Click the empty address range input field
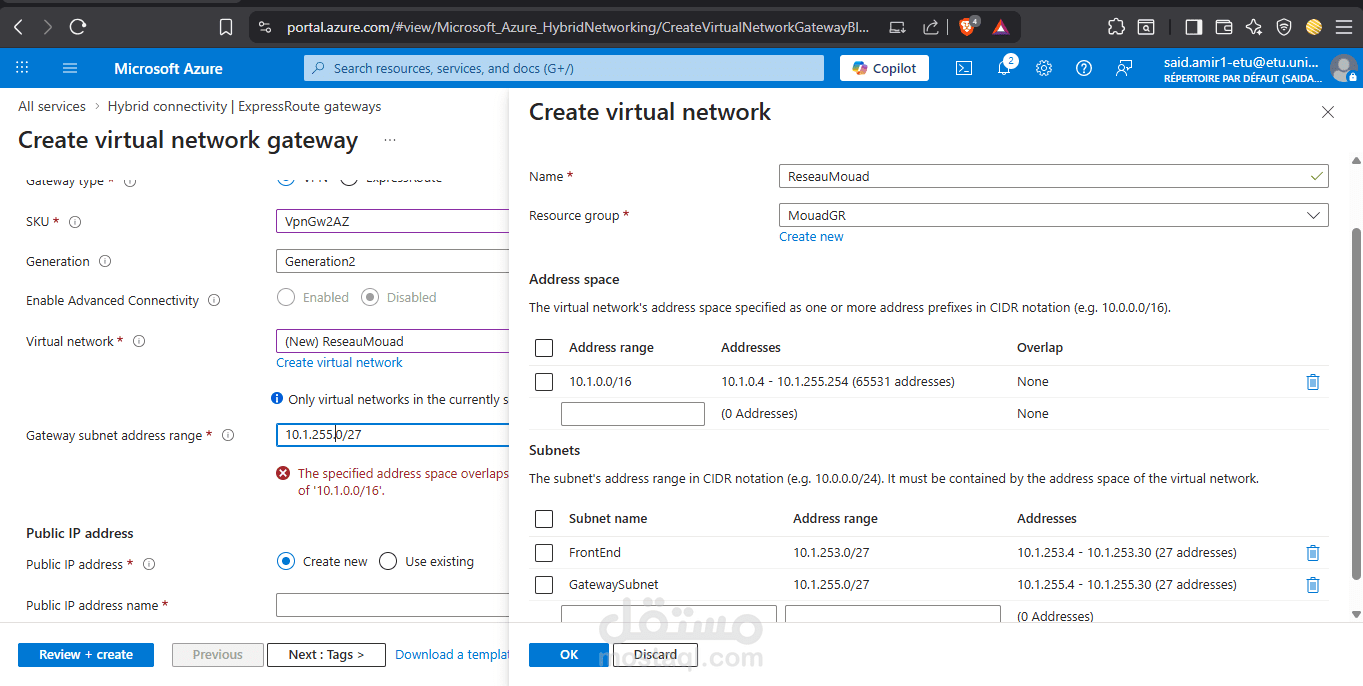The image size is (1363, 686). pos(633,414)
